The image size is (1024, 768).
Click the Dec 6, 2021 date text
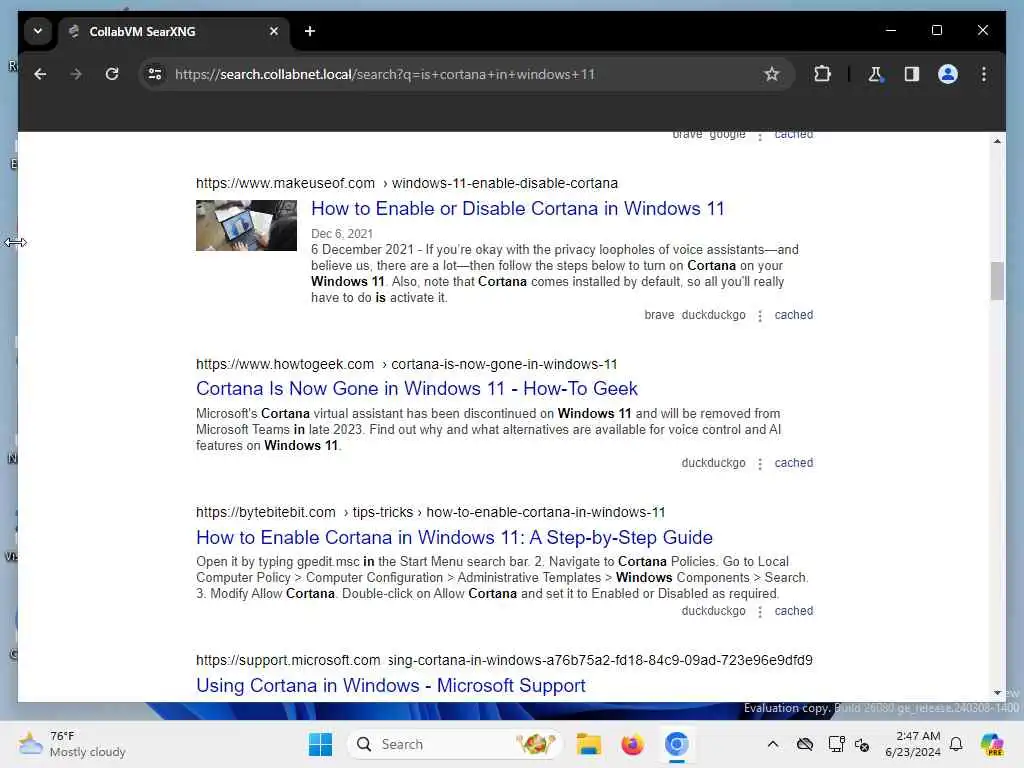[342, 234]
